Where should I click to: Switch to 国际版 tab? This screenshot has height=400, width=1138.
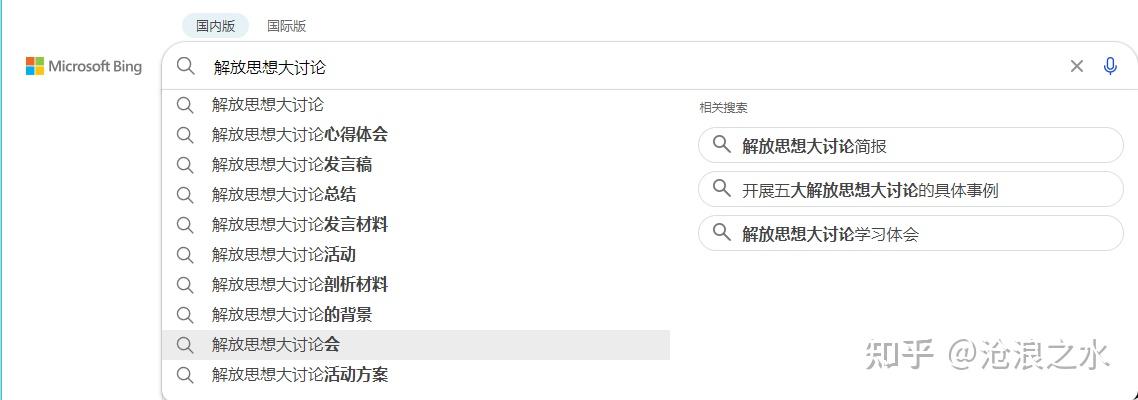tap(287, 26)
